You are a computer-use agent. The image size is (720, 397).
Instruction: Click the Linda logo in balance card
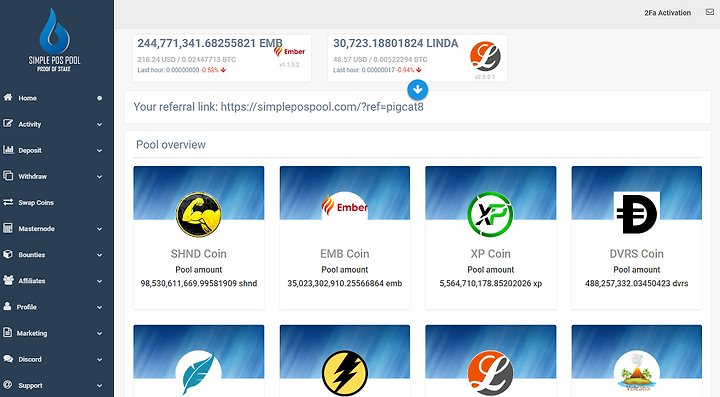click(485, 56)
